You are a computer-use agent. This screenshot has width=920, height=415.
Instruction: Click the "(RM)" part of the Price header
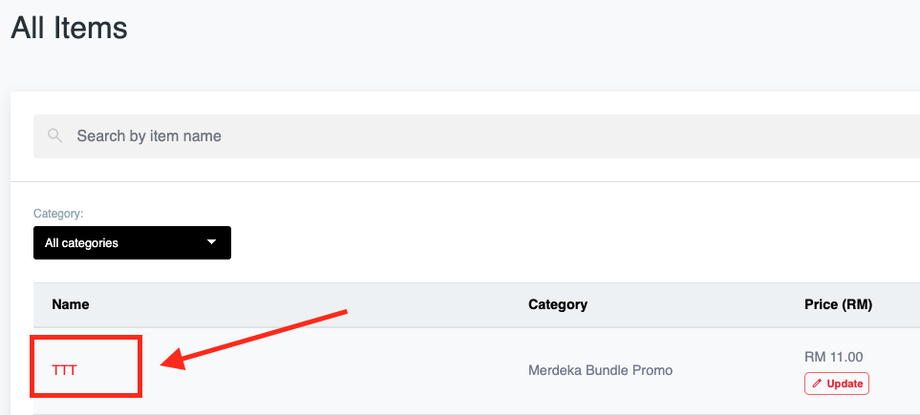pos(855,304)
